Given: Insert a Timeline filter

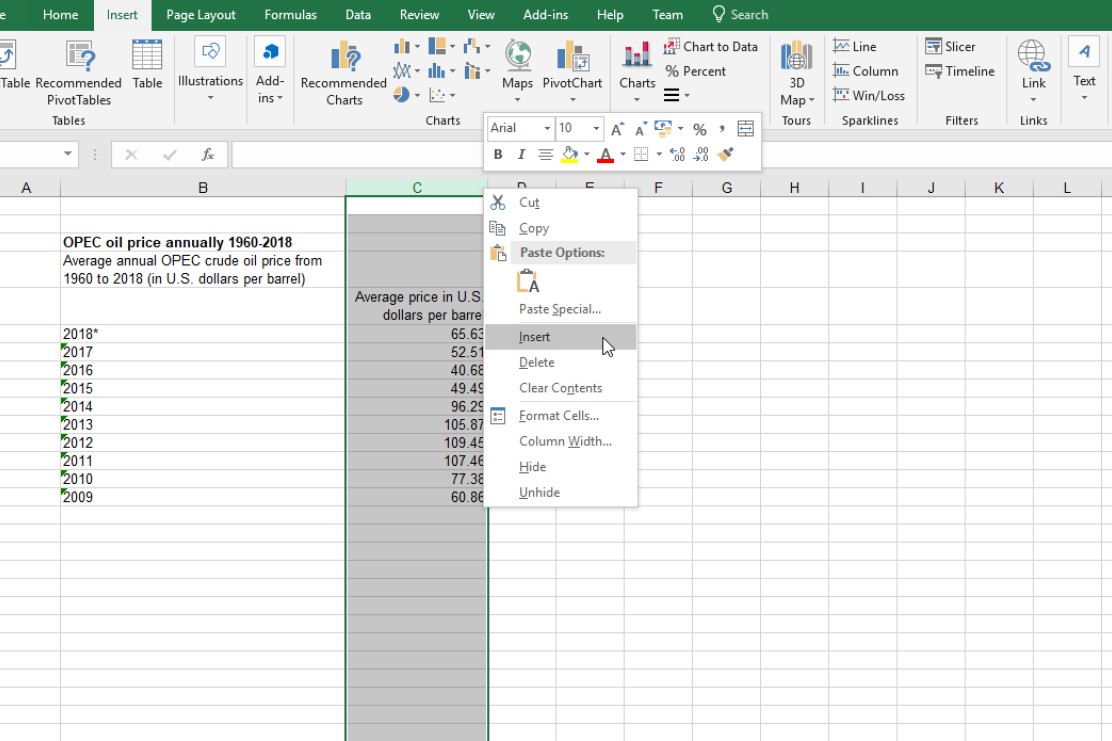Looking at the screenshot, I should (x=960, y=71).
